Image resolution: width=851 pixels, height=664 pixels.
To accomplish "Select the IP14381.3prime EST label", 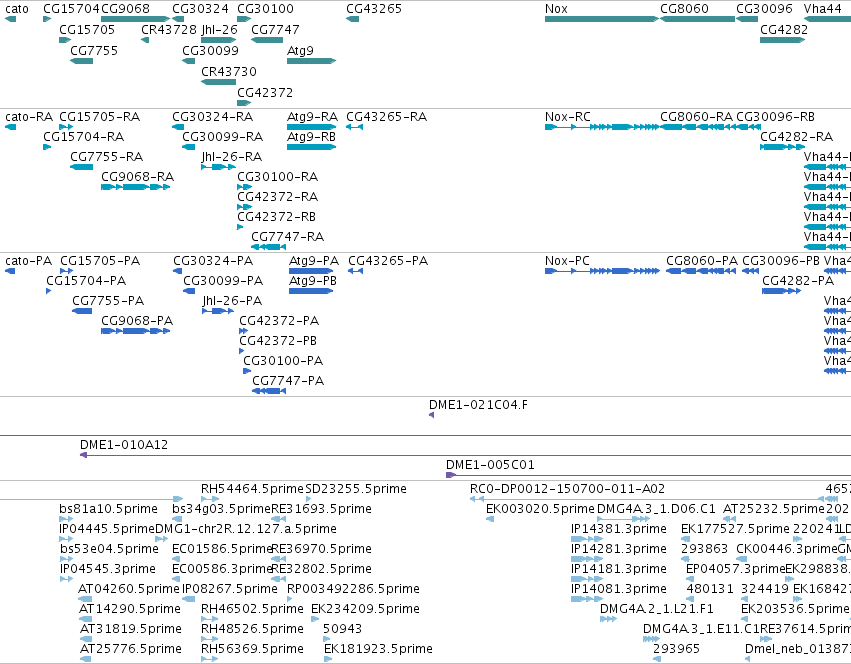I will pyautogui.click(x=619, y=529).
